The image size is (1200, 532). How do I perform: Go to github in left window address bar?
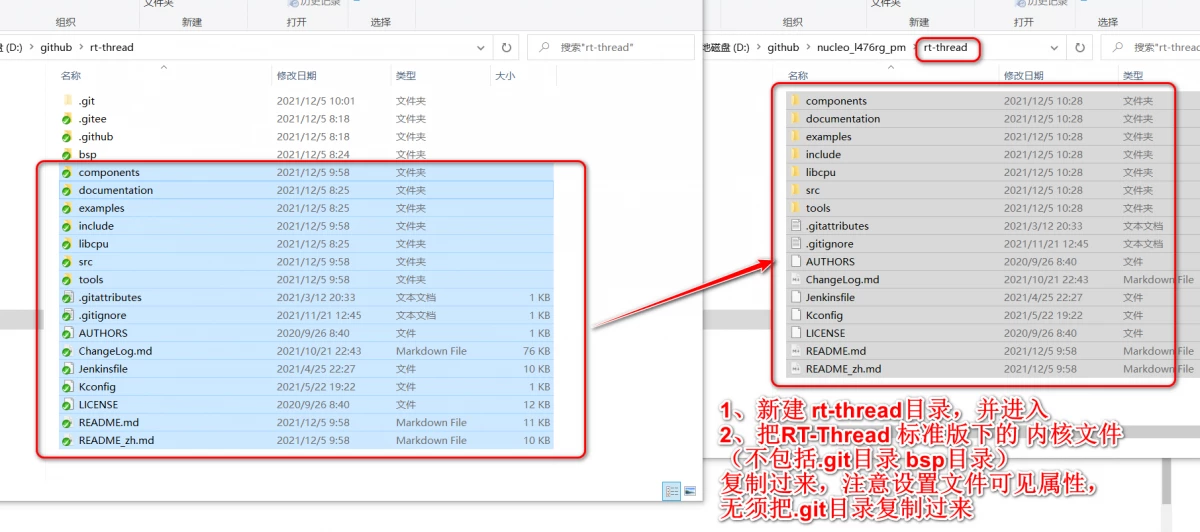tap(55, 47)
